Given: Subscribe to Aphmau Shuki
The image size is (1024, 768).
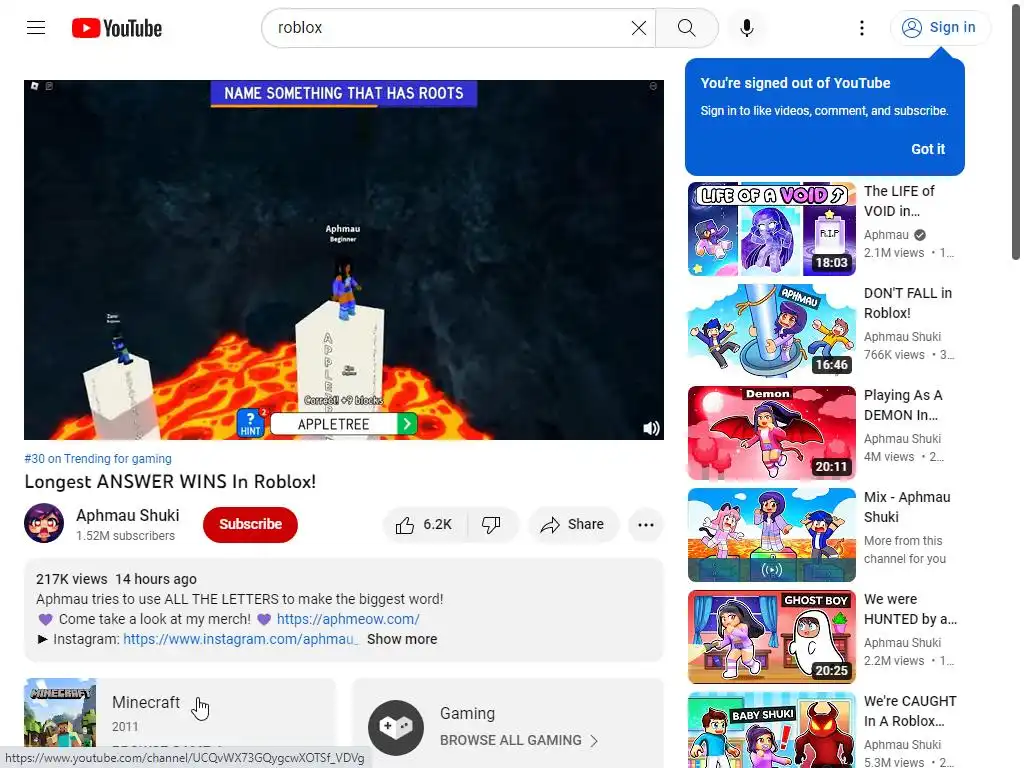Looking at the screenshot, I should [x=250, y=524].
